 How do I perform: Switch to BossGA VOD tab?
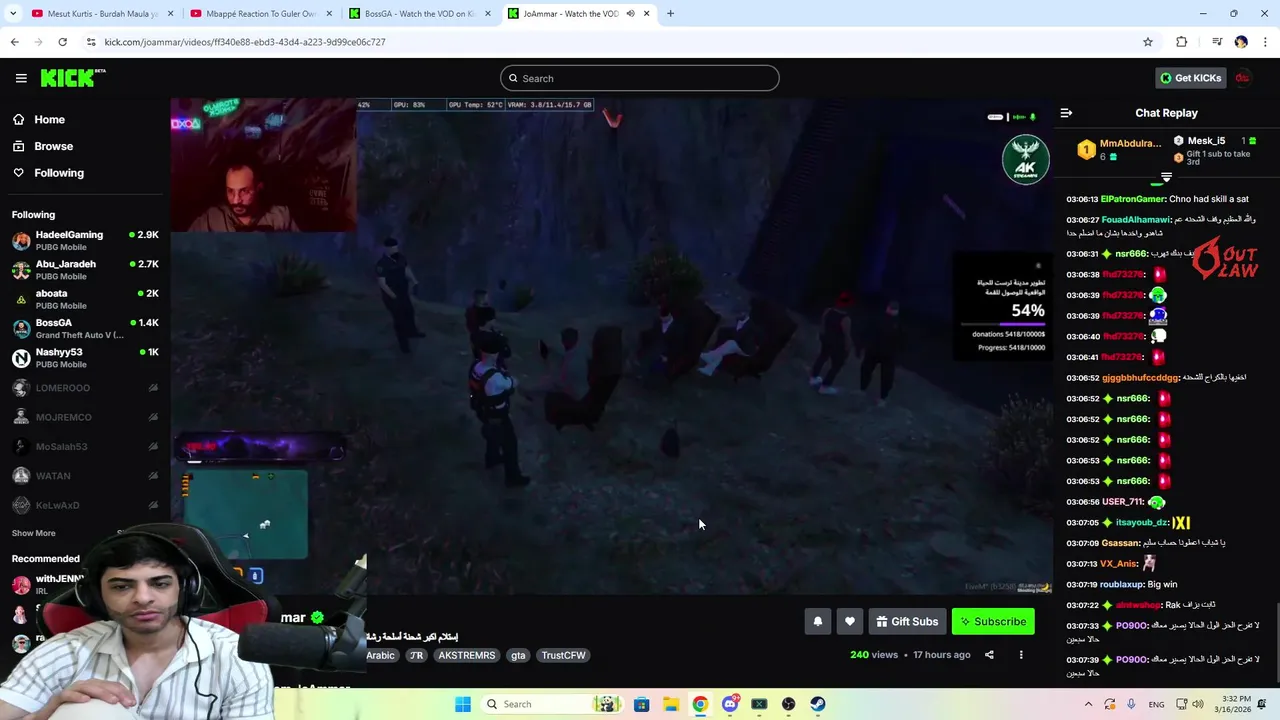click(x=418, y=14)
